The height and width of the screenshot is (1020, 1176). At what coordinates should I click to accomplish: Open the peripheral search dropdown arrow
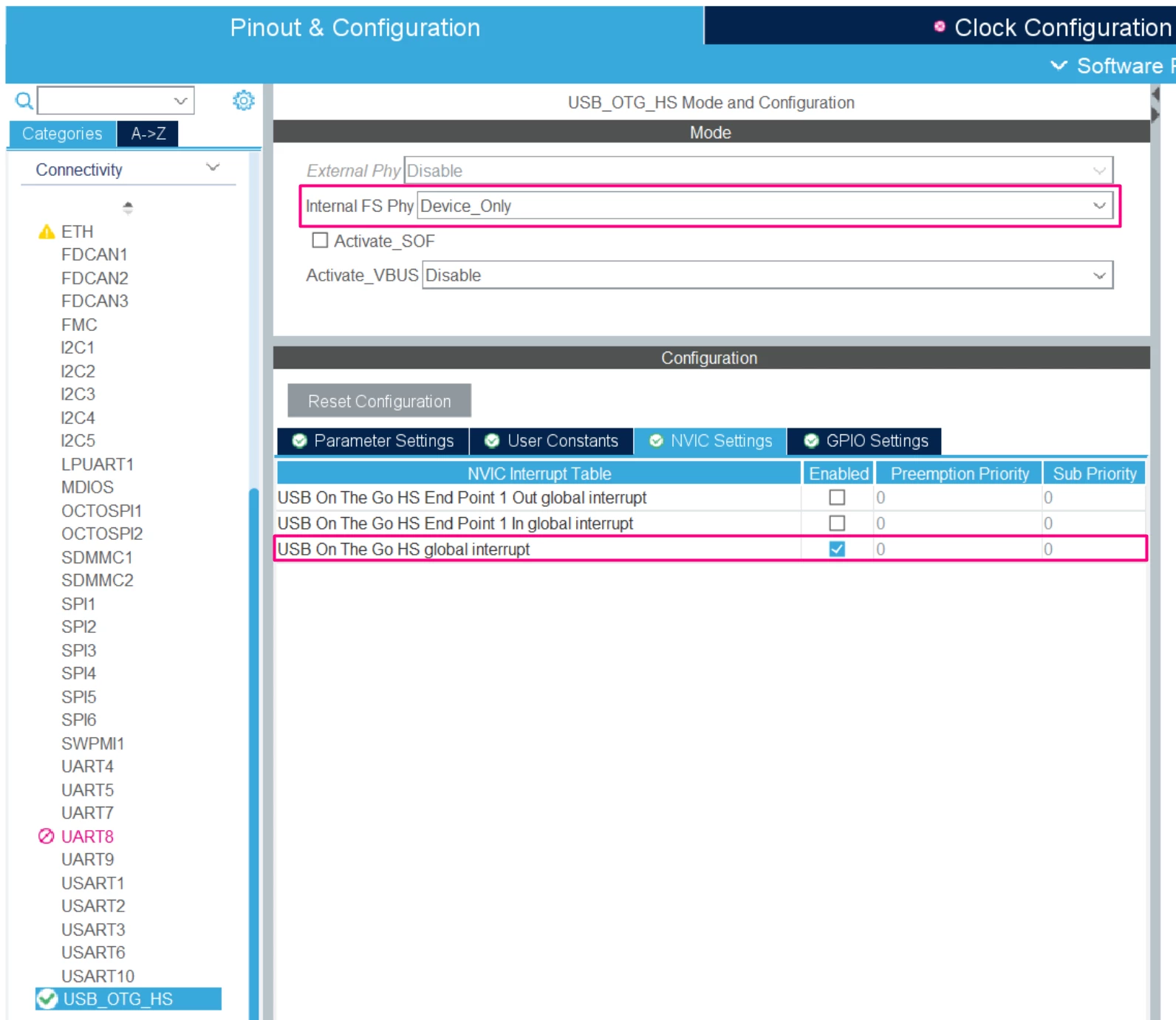pos(180,100)
